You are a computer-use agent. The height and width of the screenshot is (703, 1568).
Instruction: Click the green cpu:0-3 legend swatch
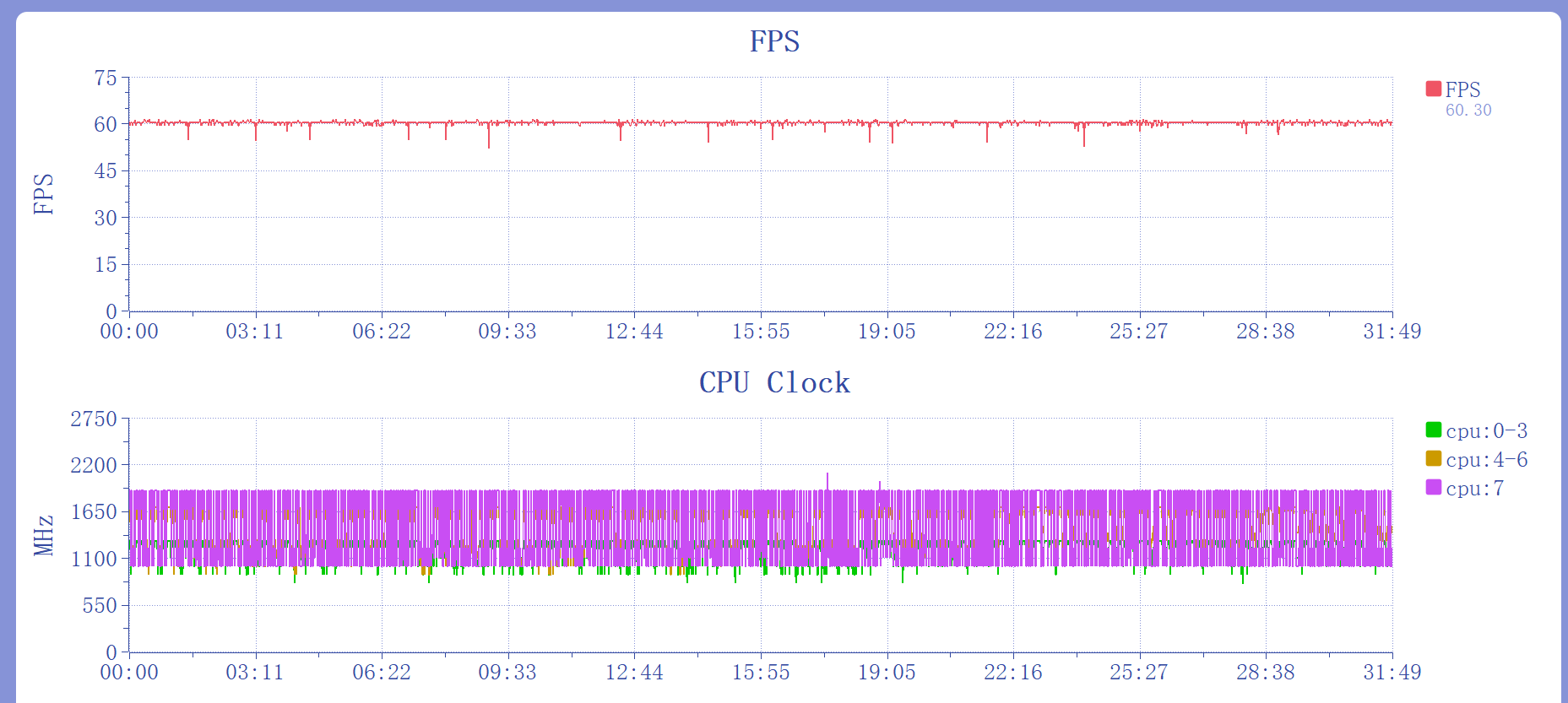point(1433,430)
